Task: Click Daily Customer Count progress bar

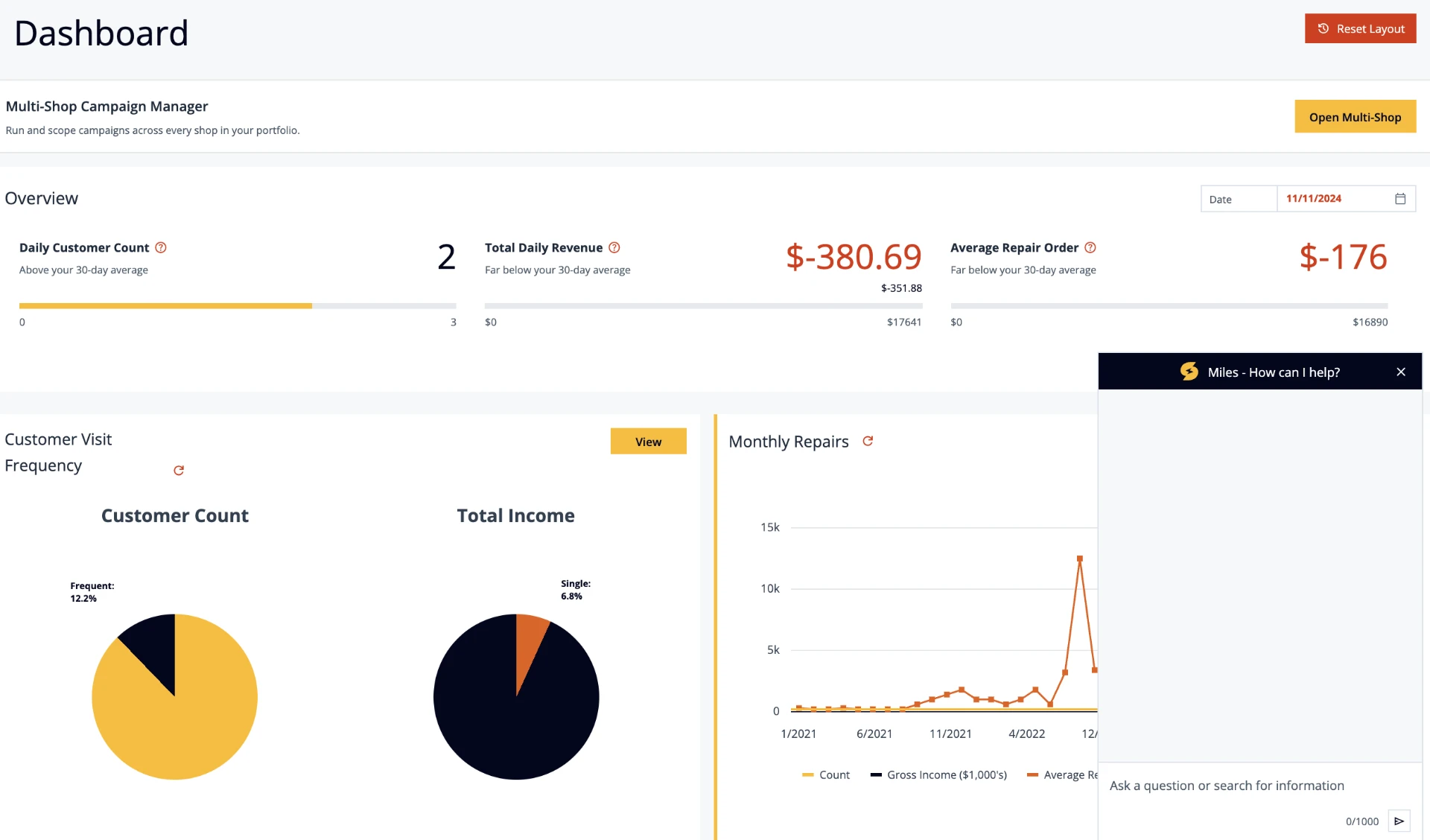Action: [x=238, y=306]
